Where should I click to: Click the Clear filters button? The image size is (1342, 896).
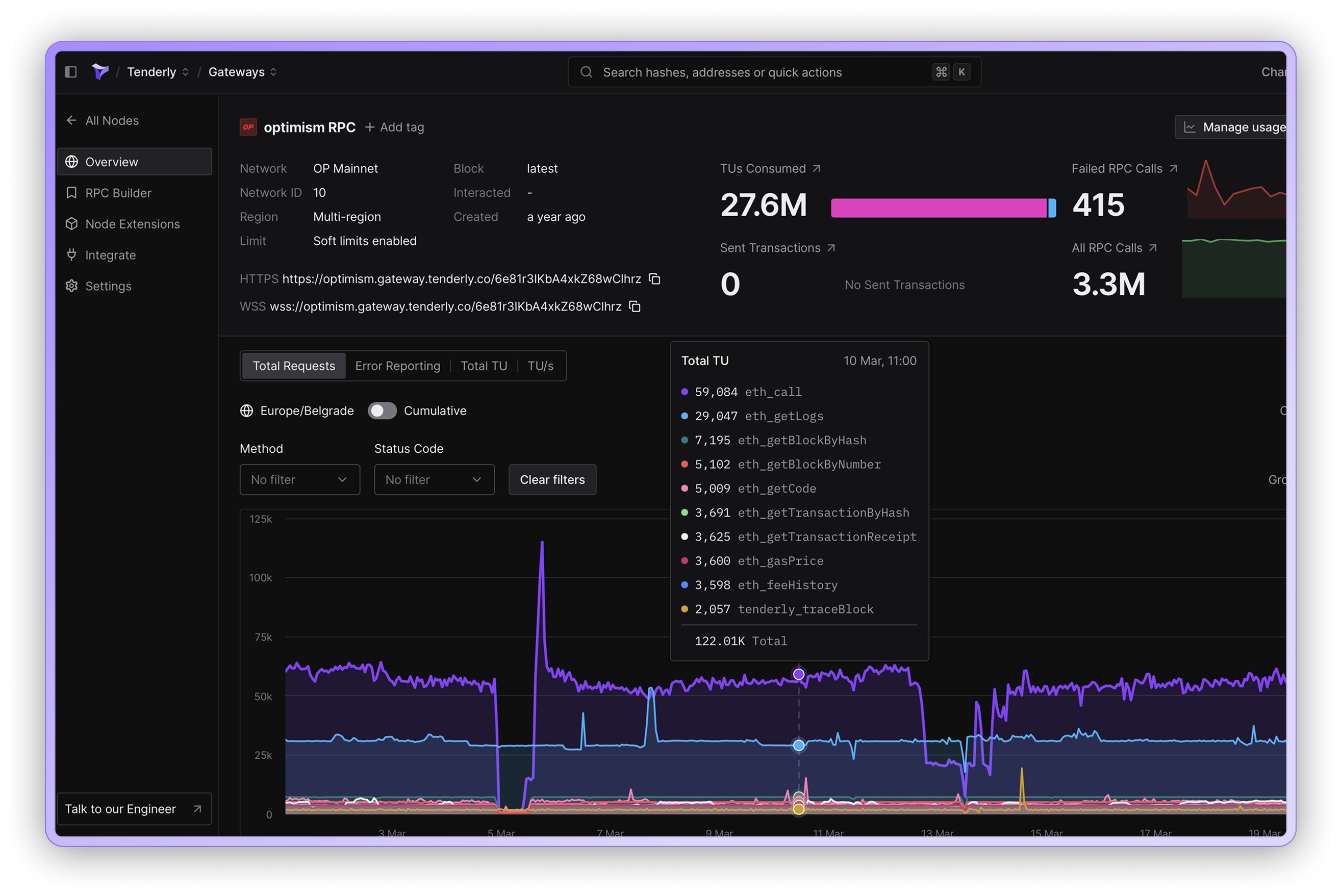tap(552, 480)
